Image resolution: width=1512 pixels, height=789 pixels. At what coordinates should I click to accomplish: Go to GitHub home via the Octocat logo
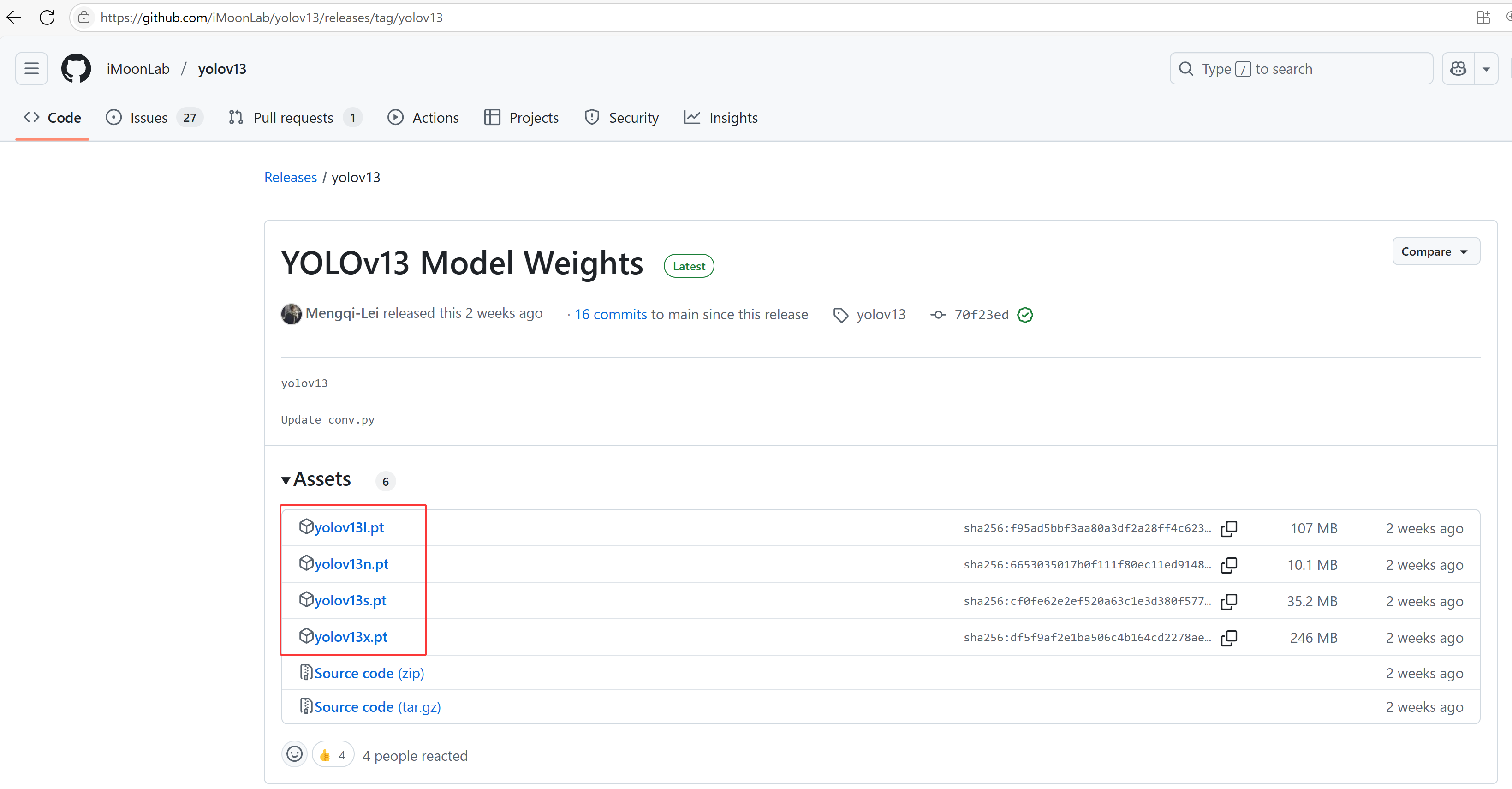tap(76, 69)
